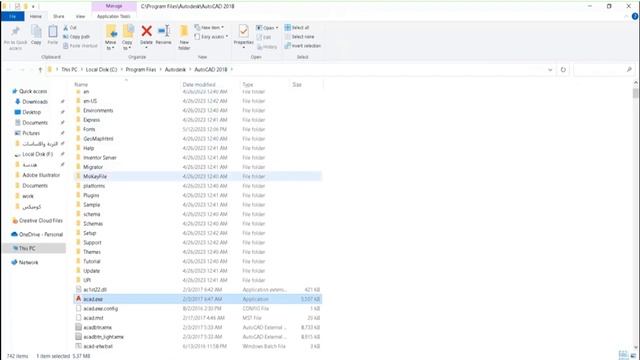
Task: Select the acad.exe file
Action: [x=198, y=299]
